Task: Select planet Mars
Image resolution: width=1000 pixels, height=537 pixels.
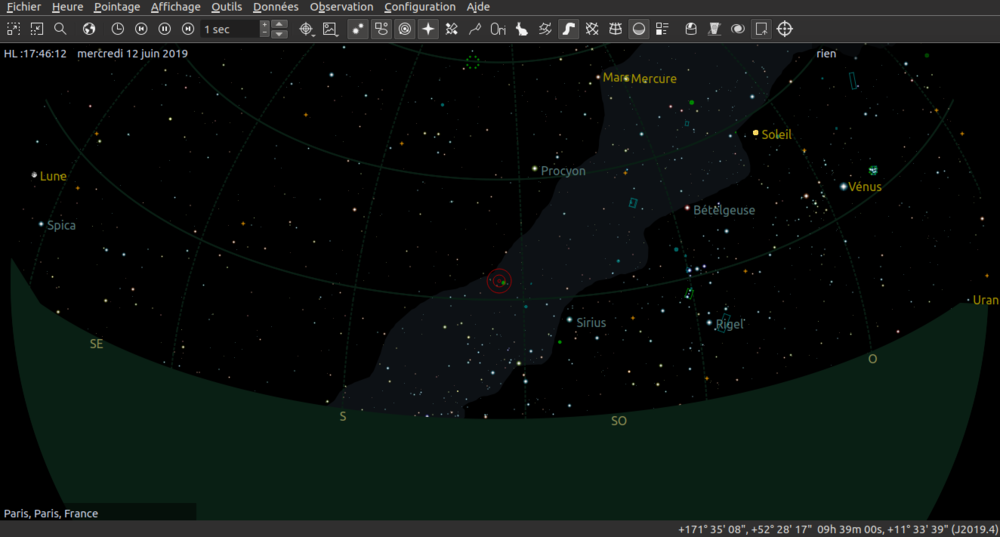Action: 598,77
